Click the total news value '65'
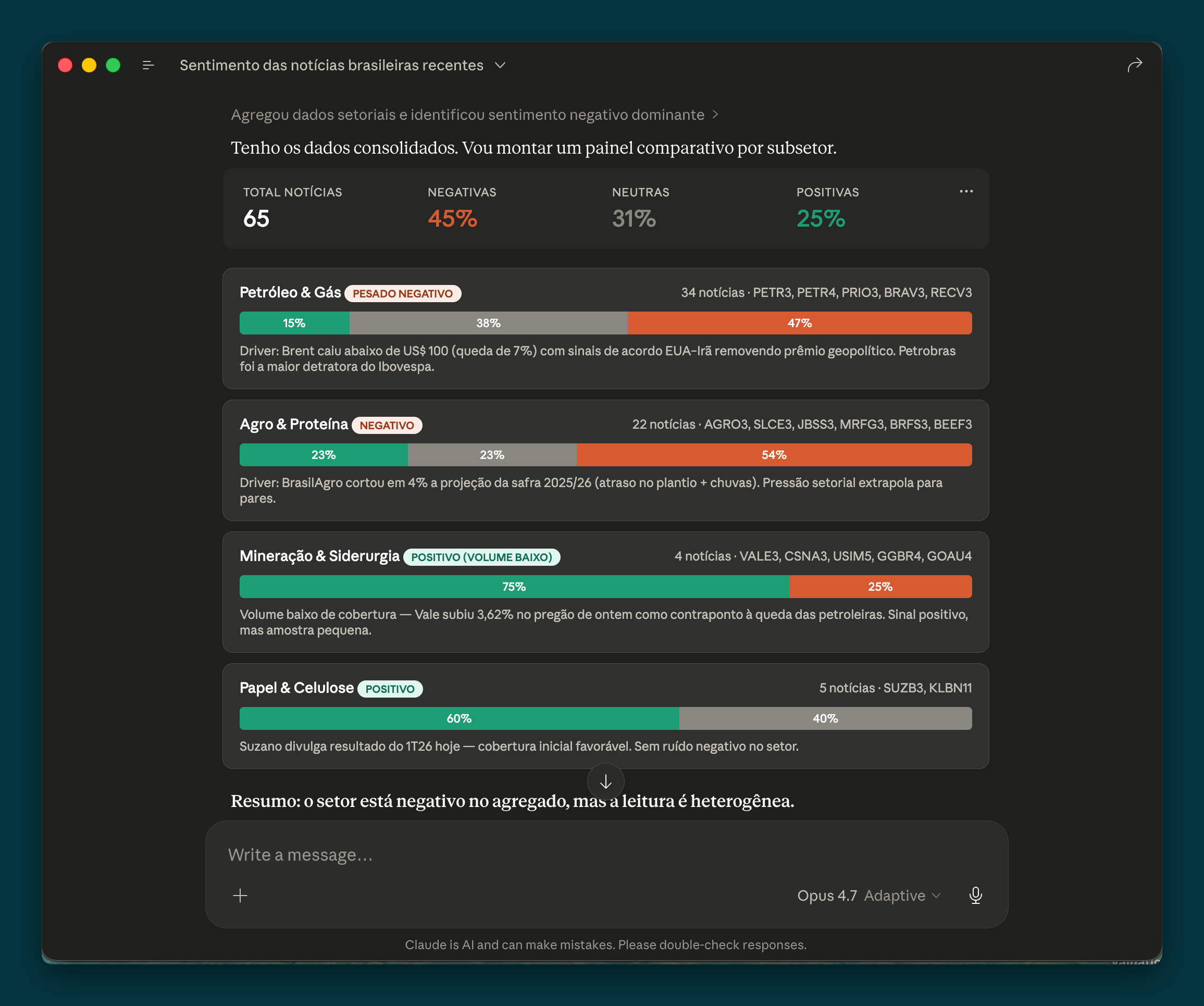 256,218
